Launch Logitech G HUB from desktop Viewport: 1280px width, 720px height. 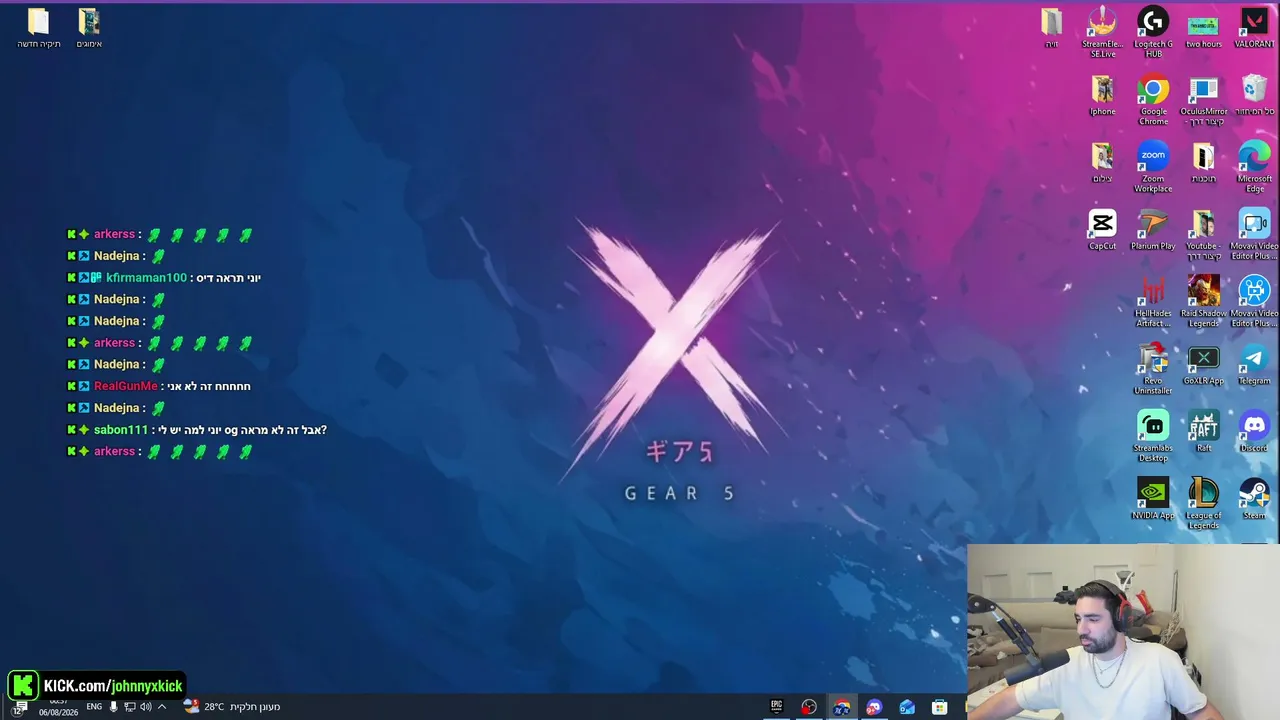pos(1153,32)
